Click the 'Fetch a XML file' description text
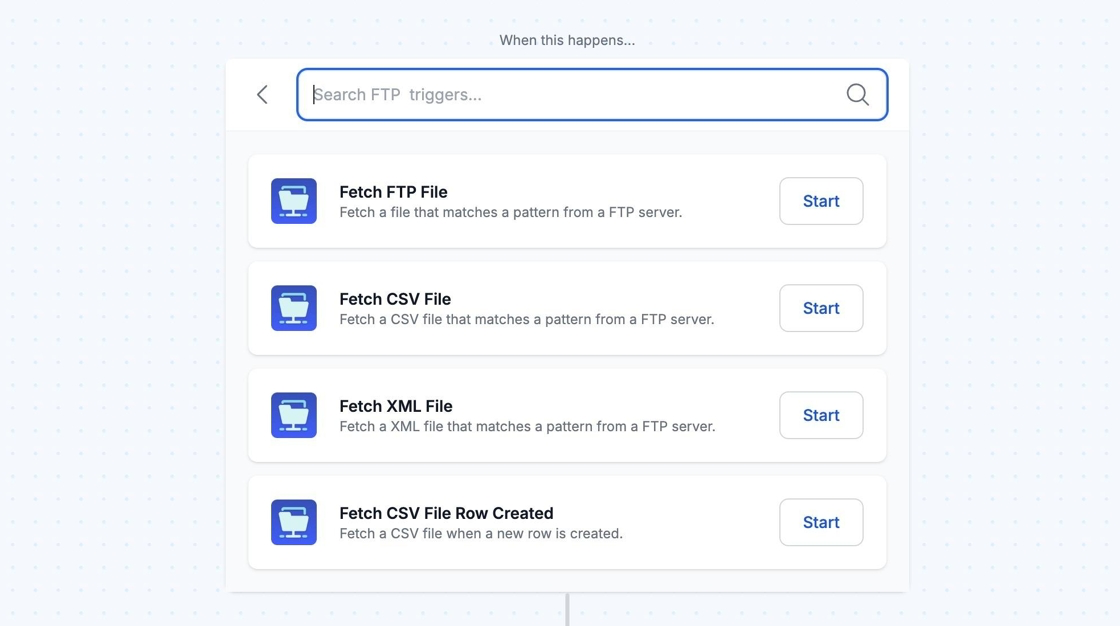1120x626 pixels. pos(527,427)
